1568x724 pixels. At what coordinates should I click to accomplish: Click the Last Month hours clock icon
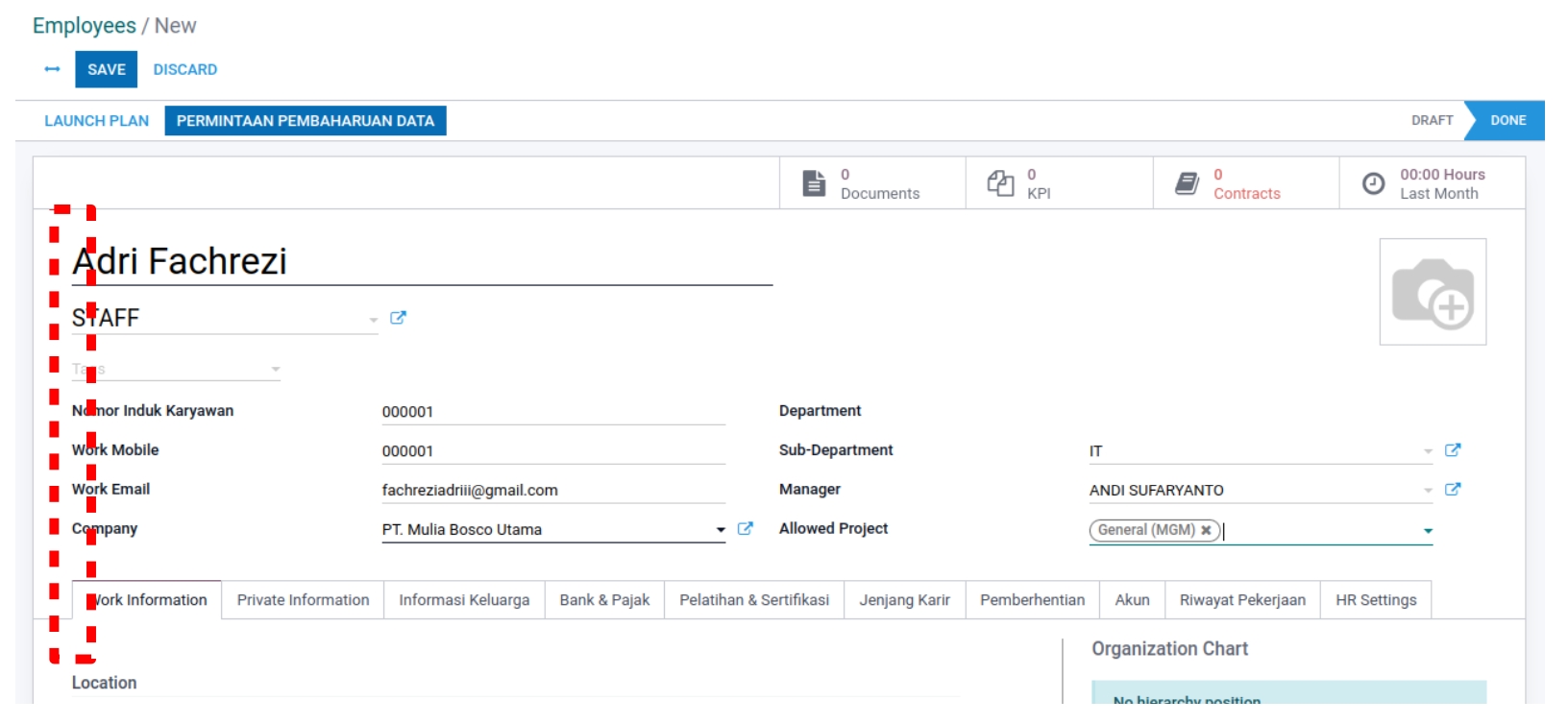pos(1374,183)
